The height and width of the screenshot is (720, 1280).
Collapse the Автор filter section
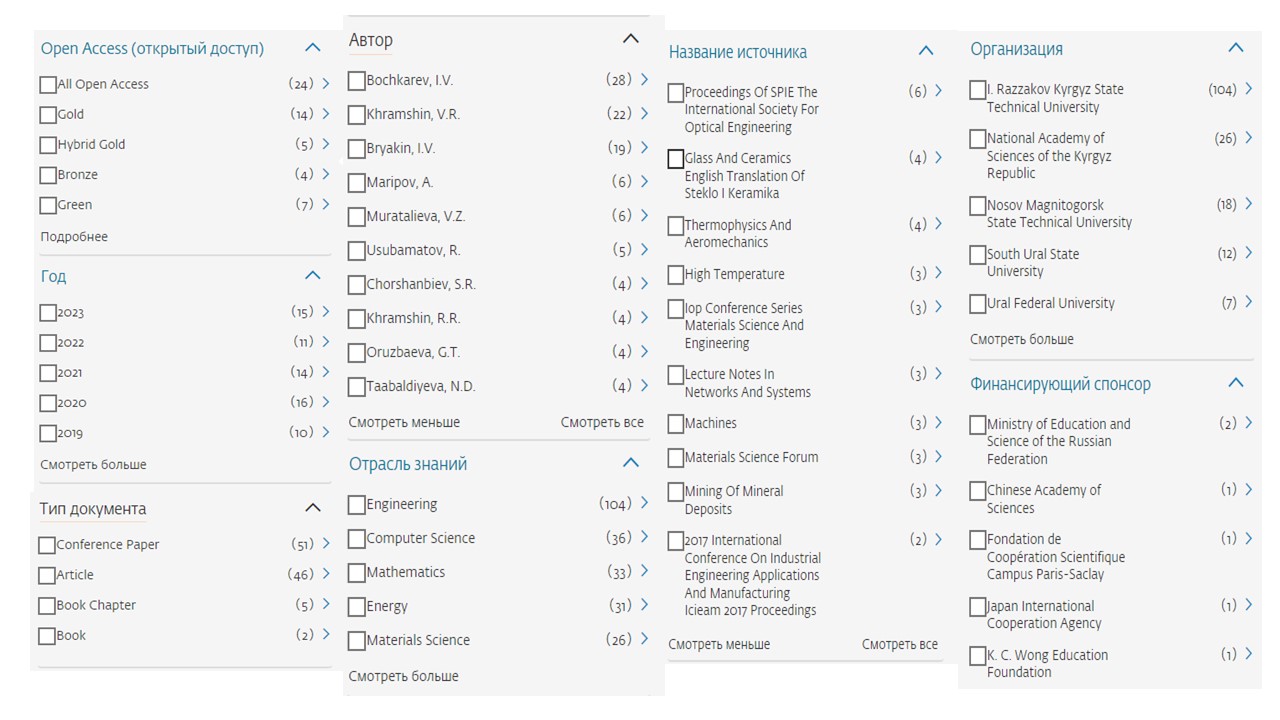pos(630,39)
